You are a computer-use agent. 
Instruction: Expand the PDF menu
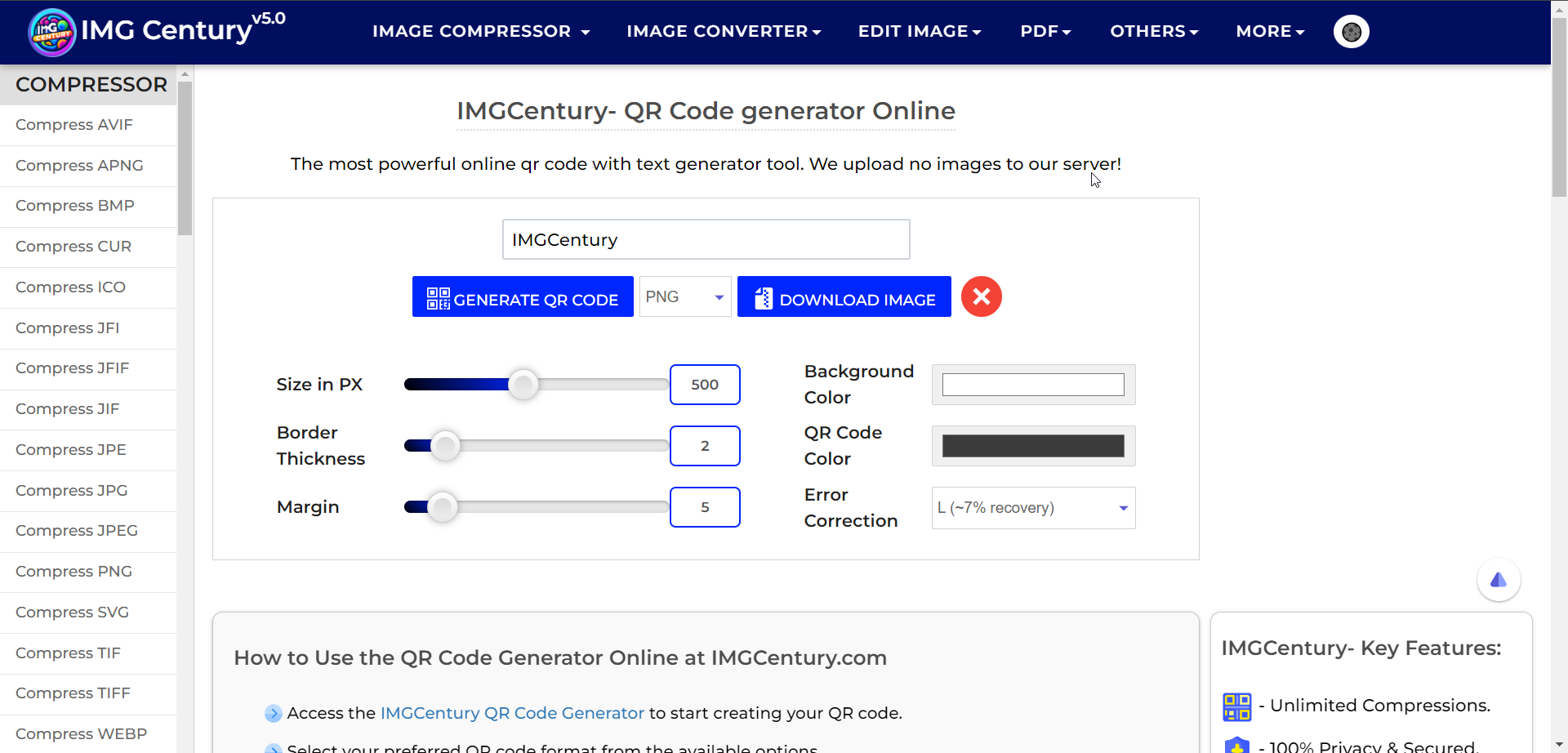point(1045,32)
